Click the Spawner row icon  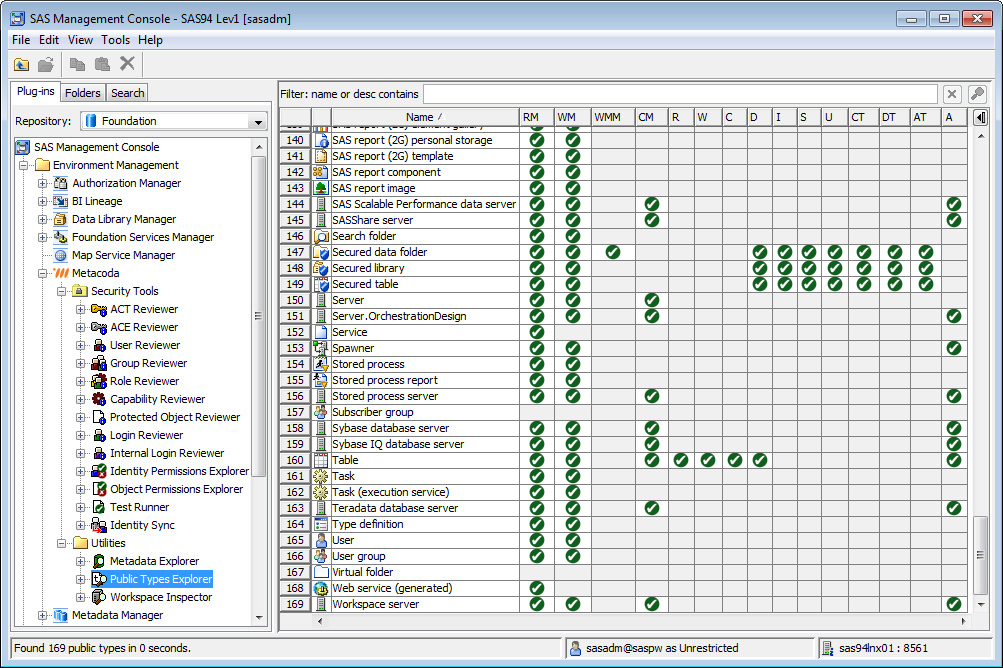[320, 348]
